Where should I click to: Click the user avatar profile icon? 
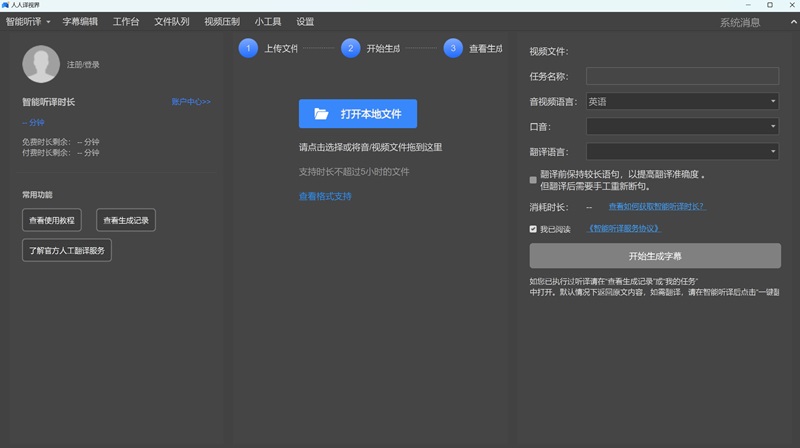pos(41,64)
